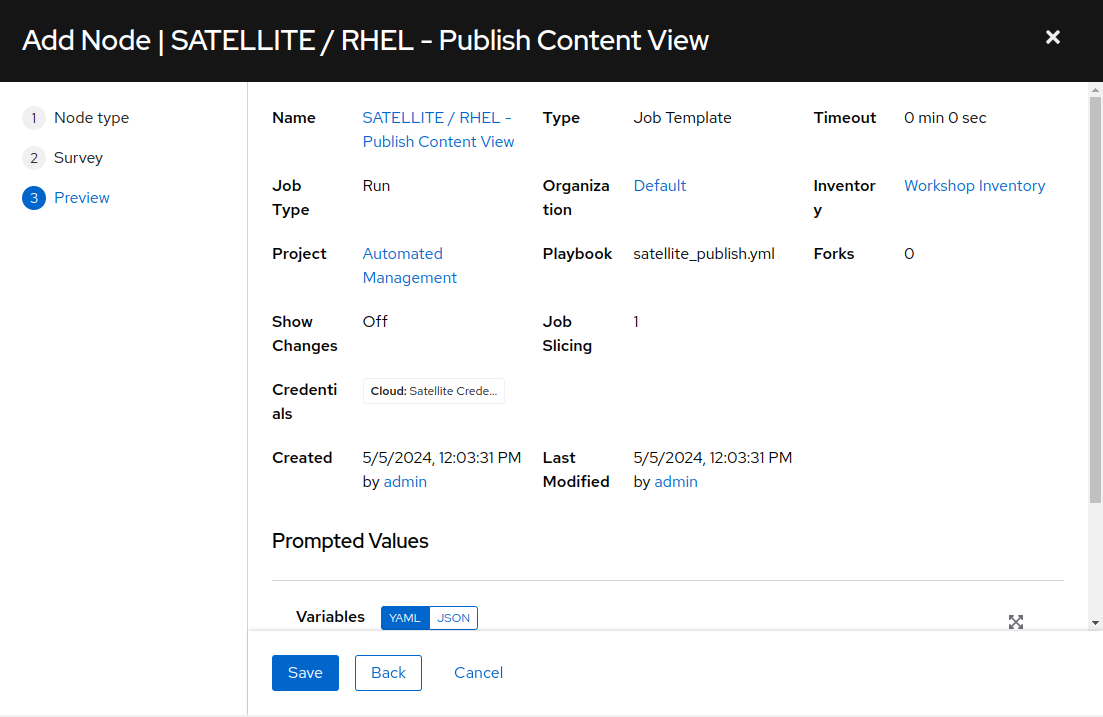The image size is (1103, 717).
Task: Click the '0 min 0 sec' timeout value
Action: tap(945, 118)
